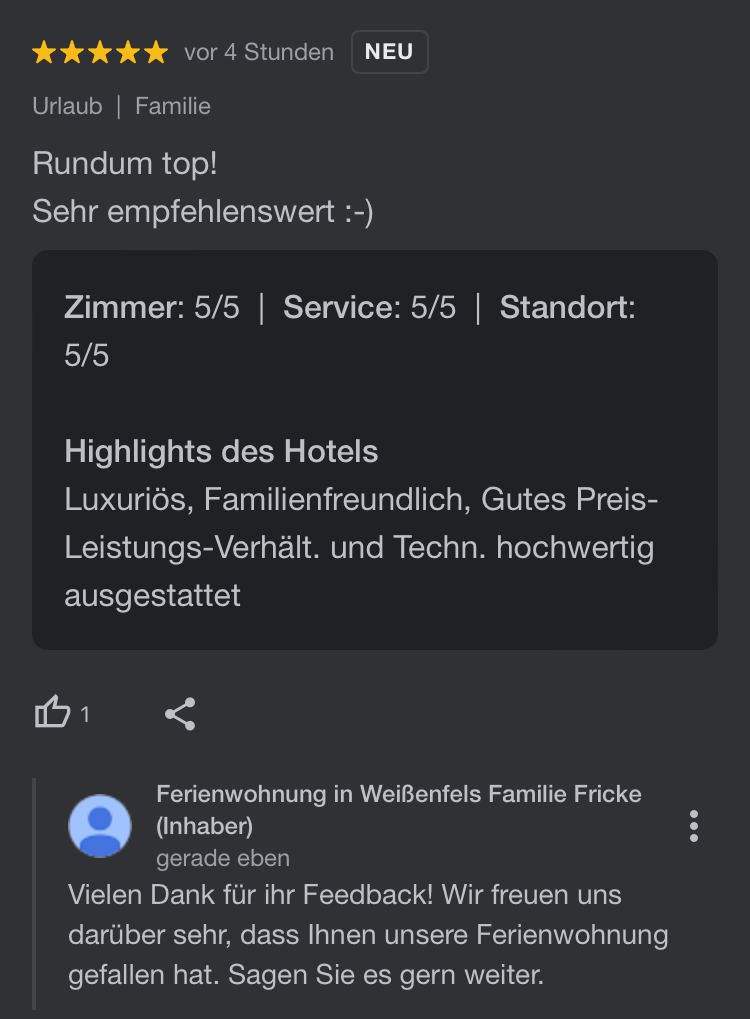Click the "Highlights des Hotels" heading

click(x=221, y=452)
